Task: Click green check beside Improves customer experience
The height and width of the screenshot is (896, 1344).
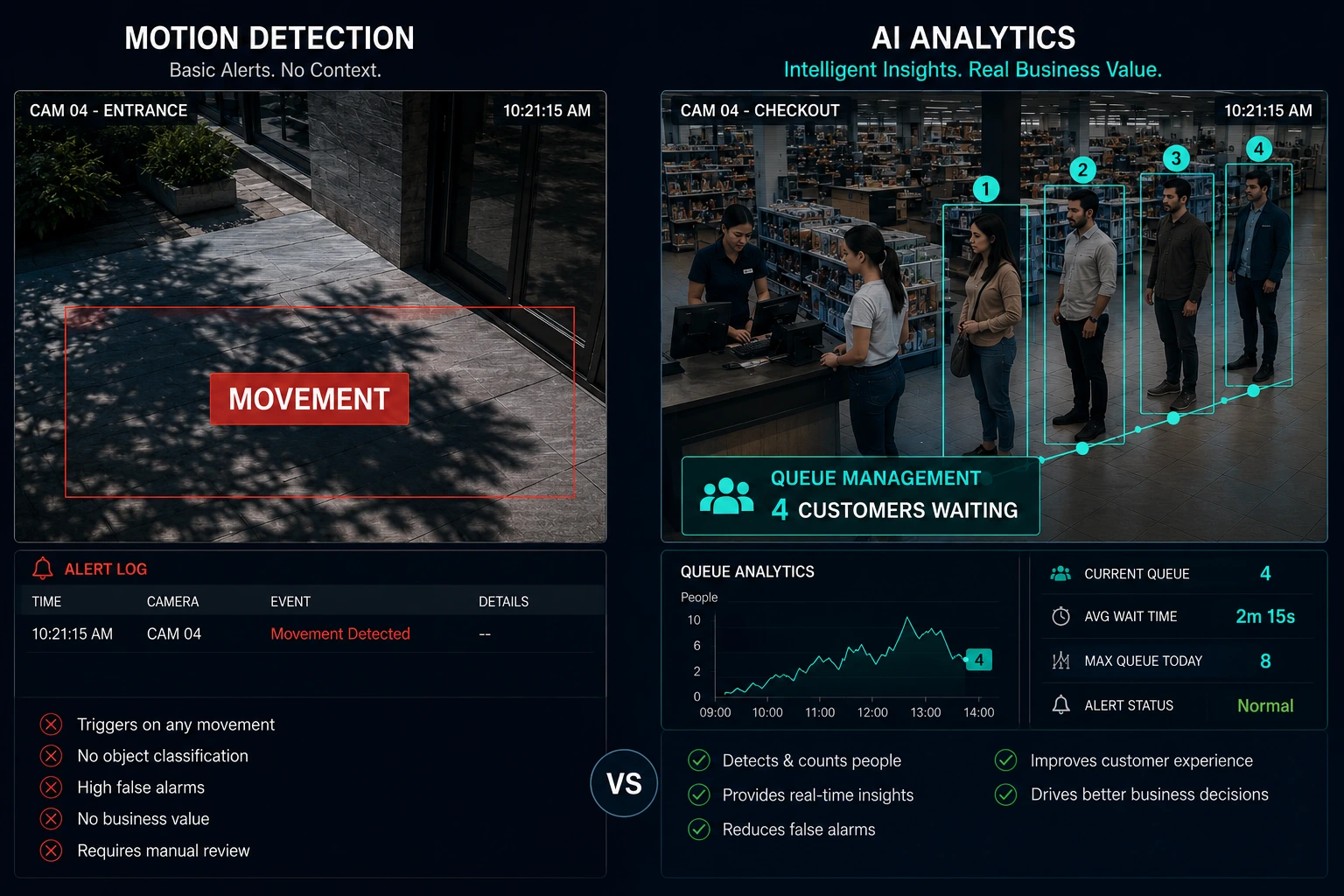Action: 1006,760
